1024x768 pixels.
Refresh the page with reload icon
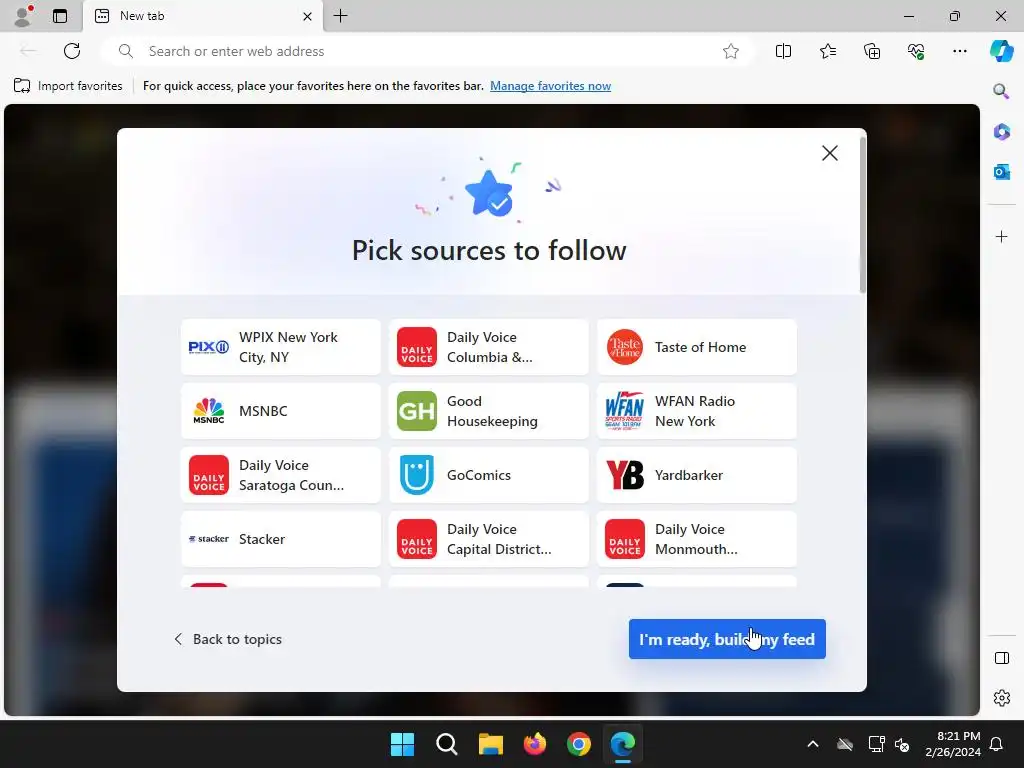point(72,51)
